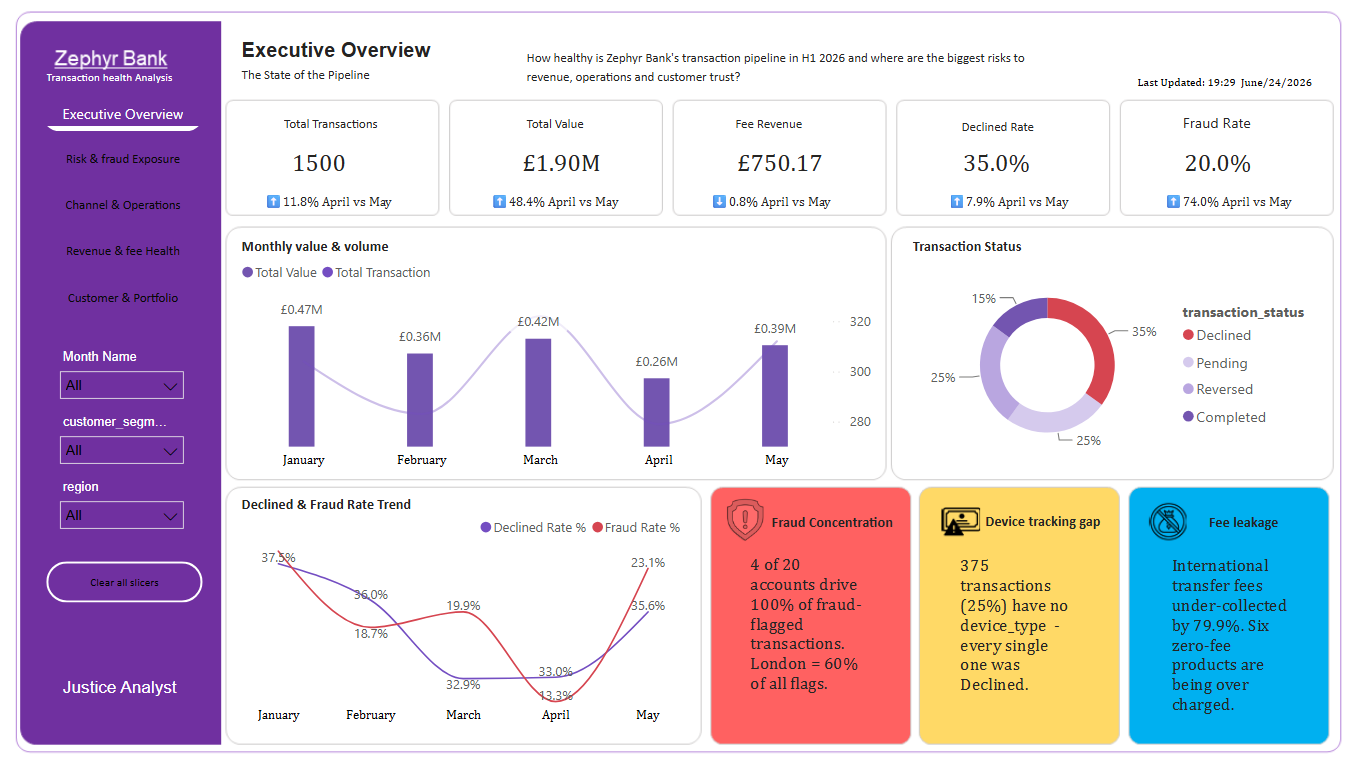
Task: Select the January value bar
Action: point(302,386)
